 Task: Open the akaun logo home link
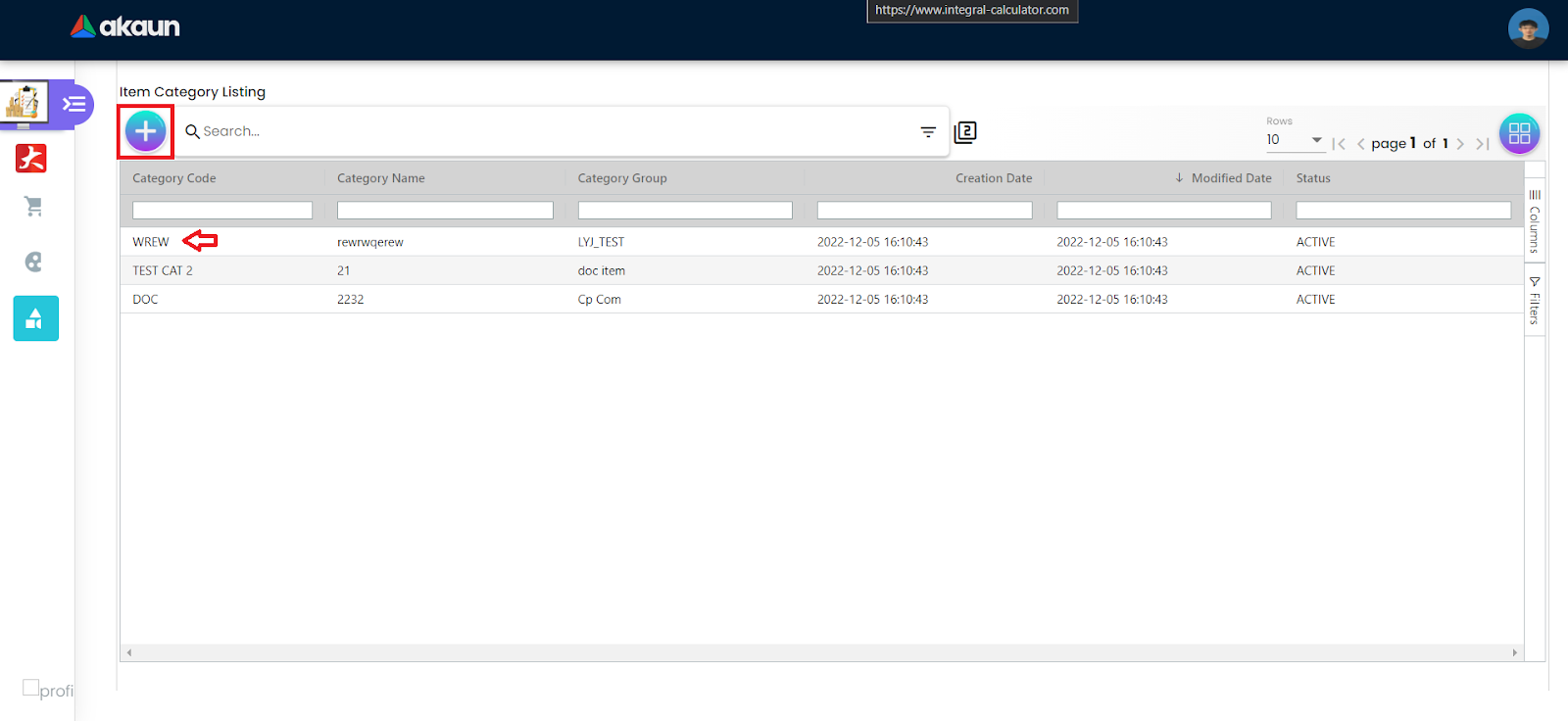click(125, 26)
